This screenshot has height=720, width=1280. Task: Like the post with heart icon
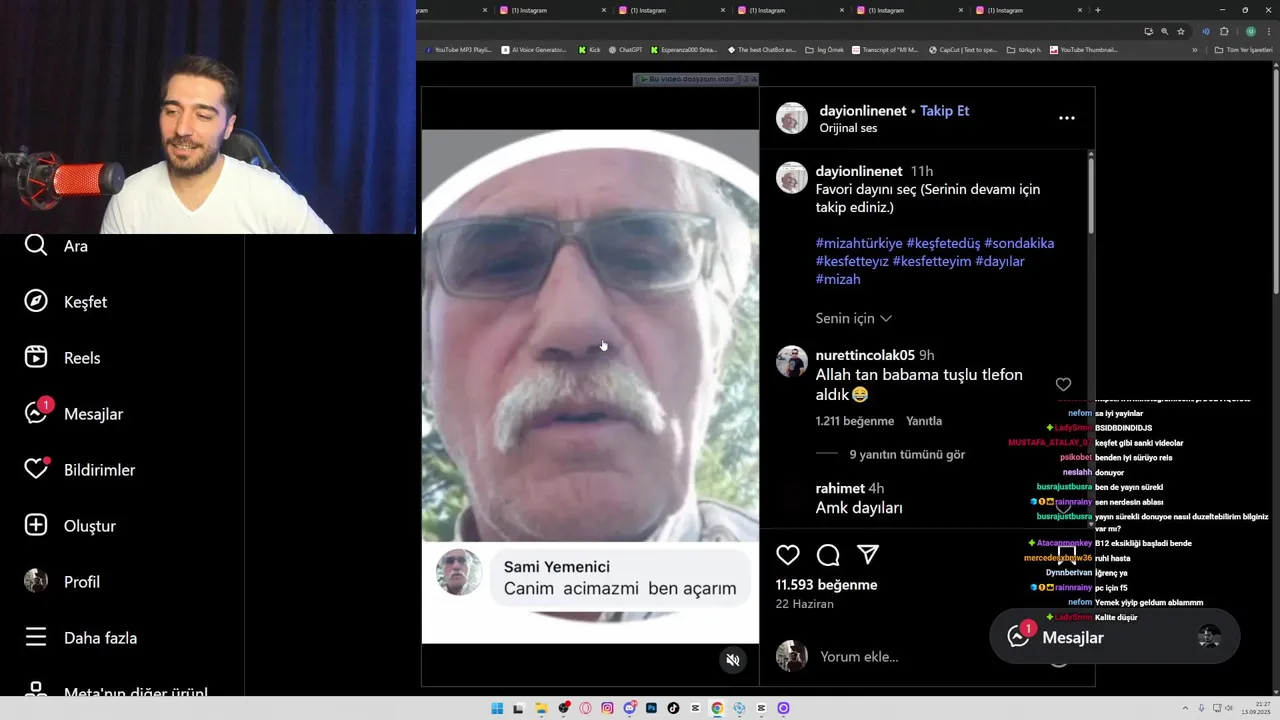pyautogui.click(x=788, y=555)
